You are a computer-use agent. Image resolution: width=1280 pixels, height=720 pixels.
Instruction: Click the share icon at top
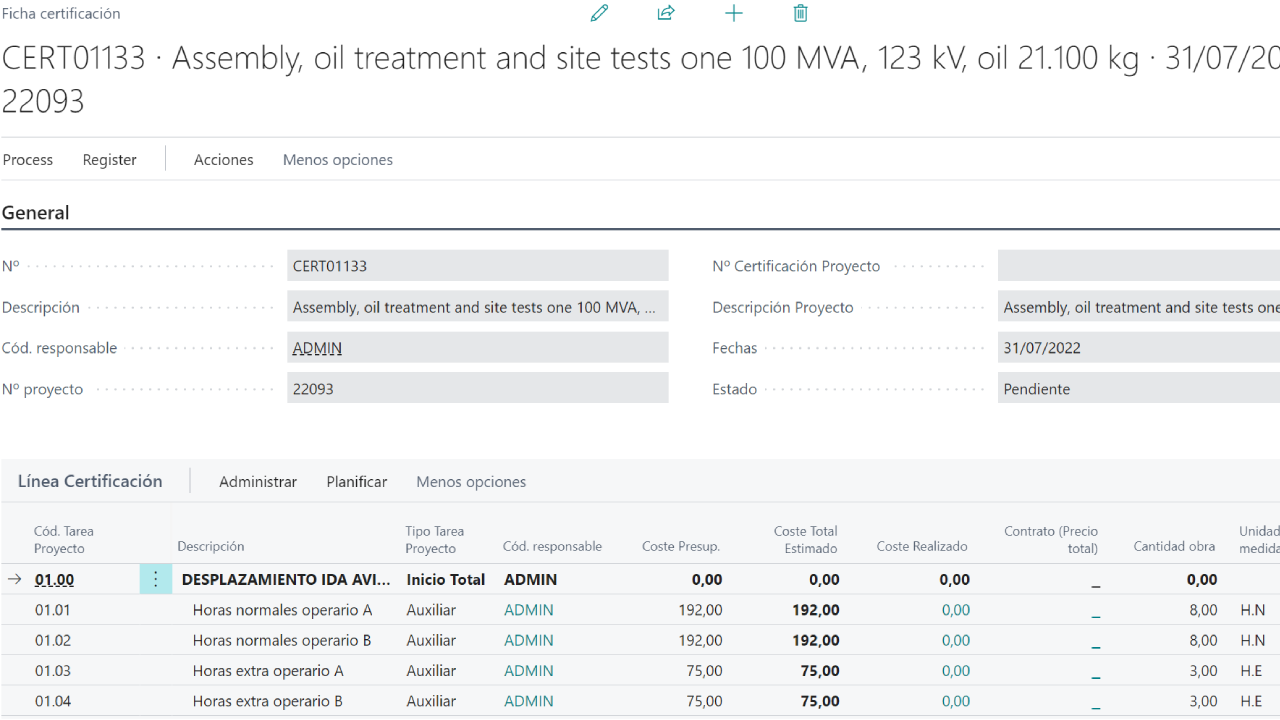(x=666, y=13)
